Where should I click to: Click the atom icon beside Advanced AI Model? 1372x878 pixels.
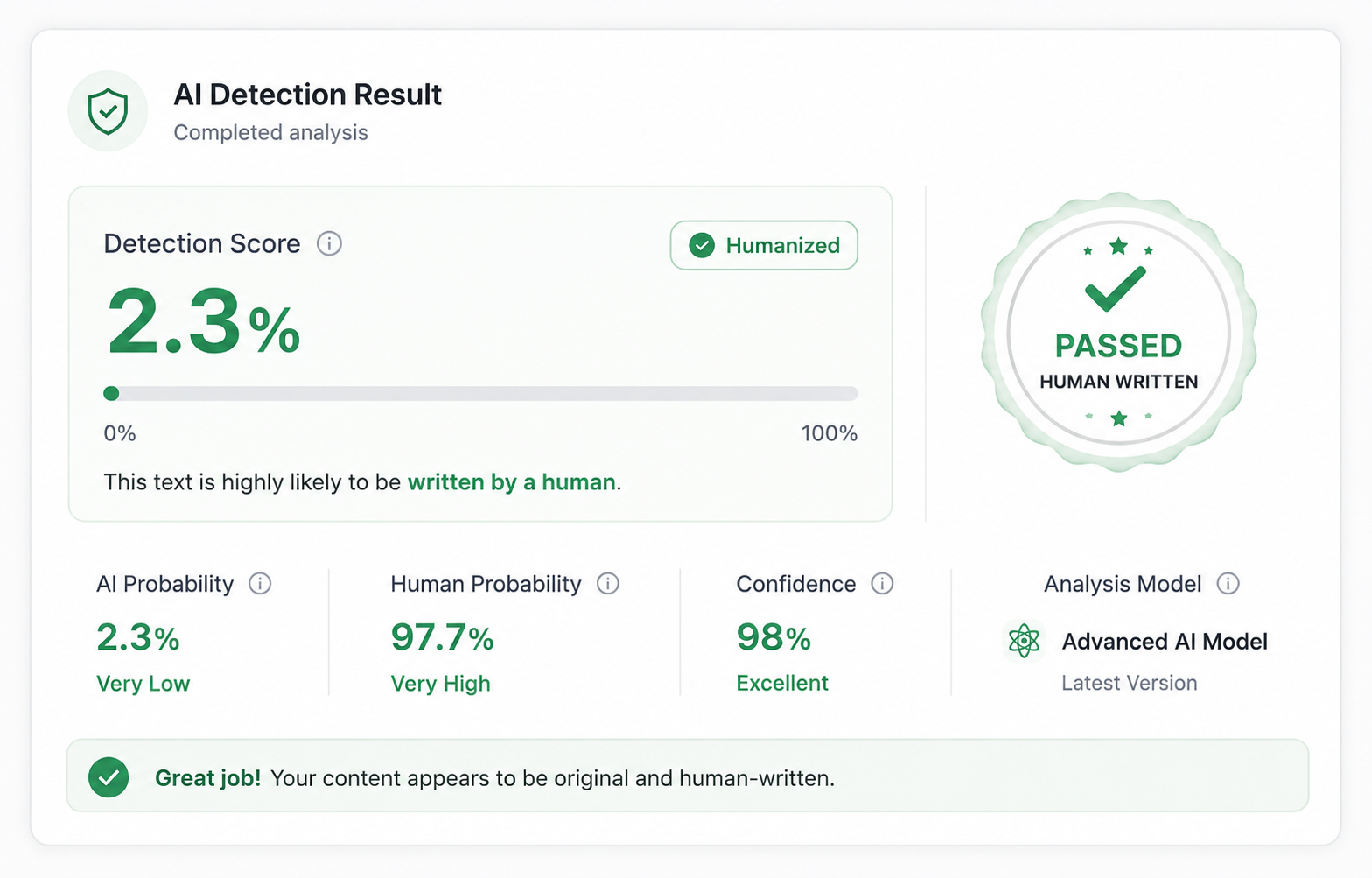click(1024, 642)
